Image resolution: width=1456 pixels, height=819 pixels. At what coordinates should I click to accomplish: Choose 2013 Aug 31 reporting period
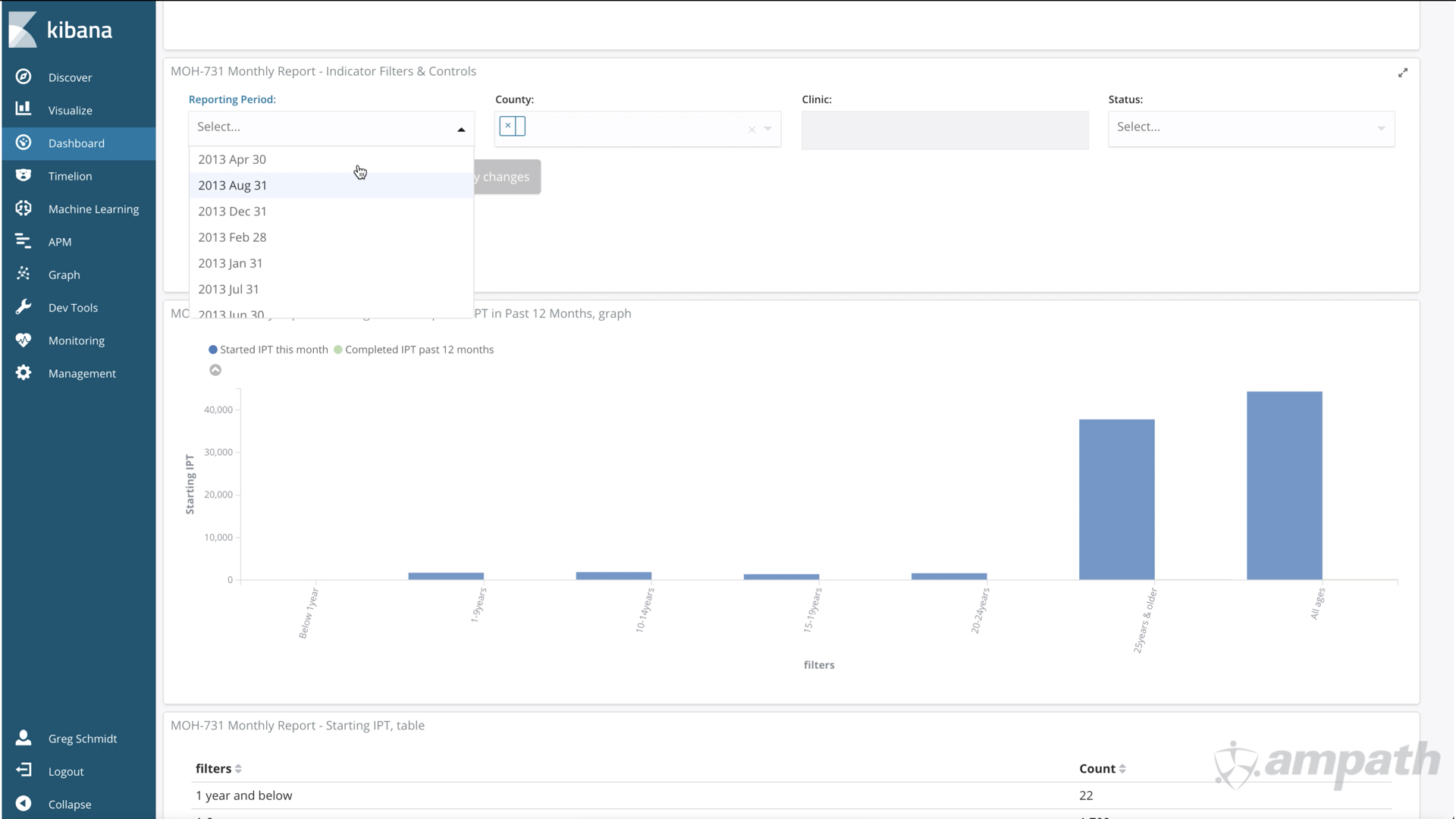[x=331, y=185]
